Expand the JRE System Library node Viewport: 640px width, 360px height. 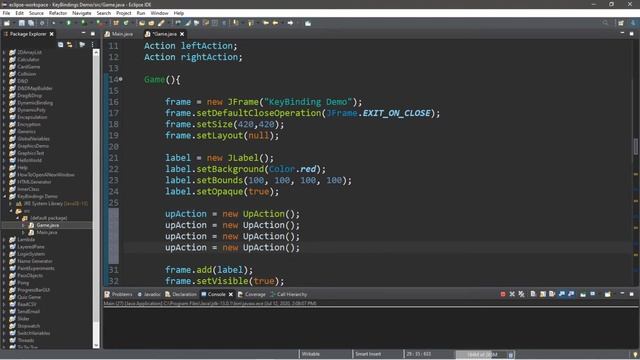coord(11,203)
